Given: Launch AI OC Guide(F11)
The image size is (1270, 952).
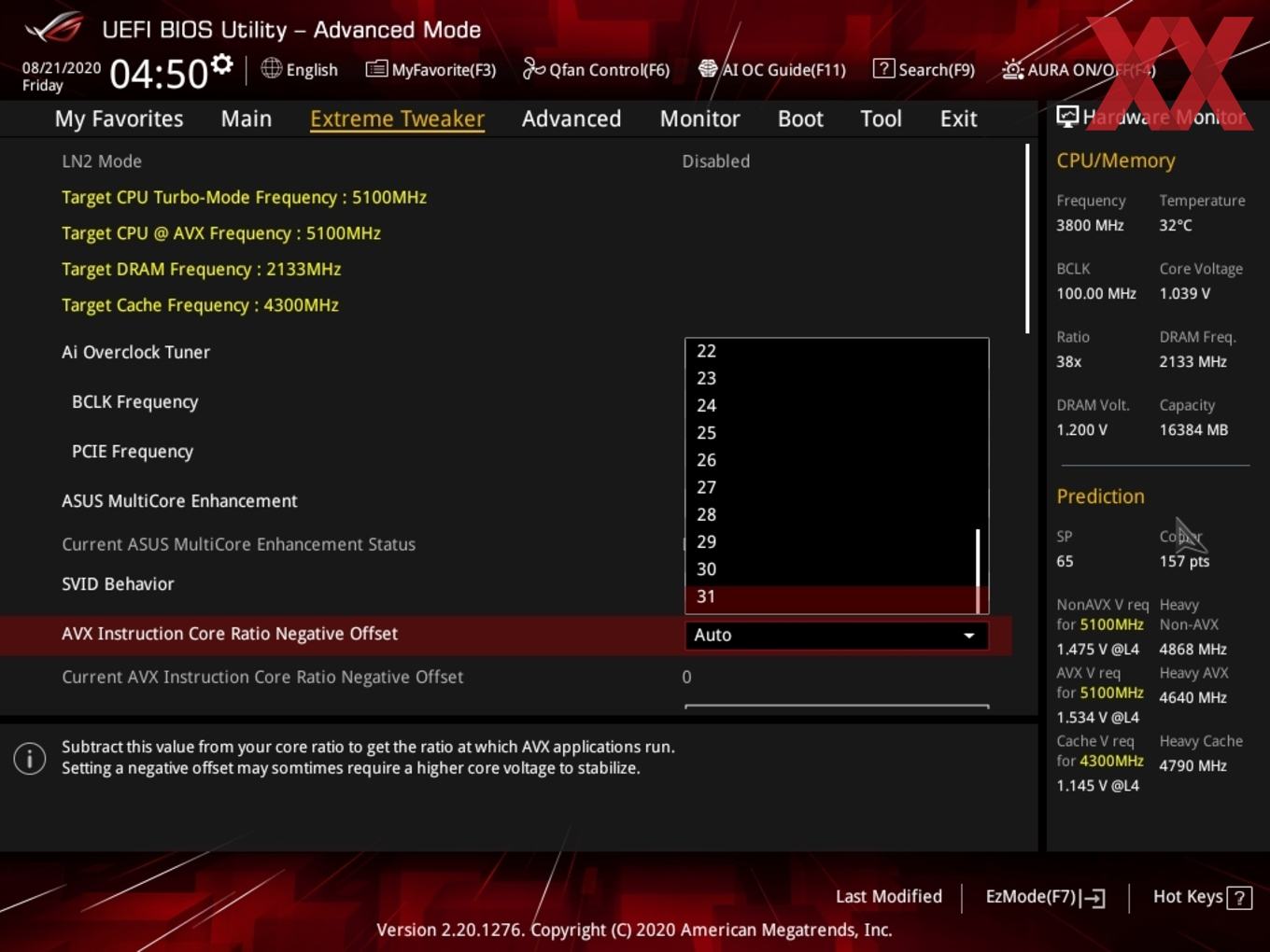Looking at the screenshot, I should click(x=772, y=69).
